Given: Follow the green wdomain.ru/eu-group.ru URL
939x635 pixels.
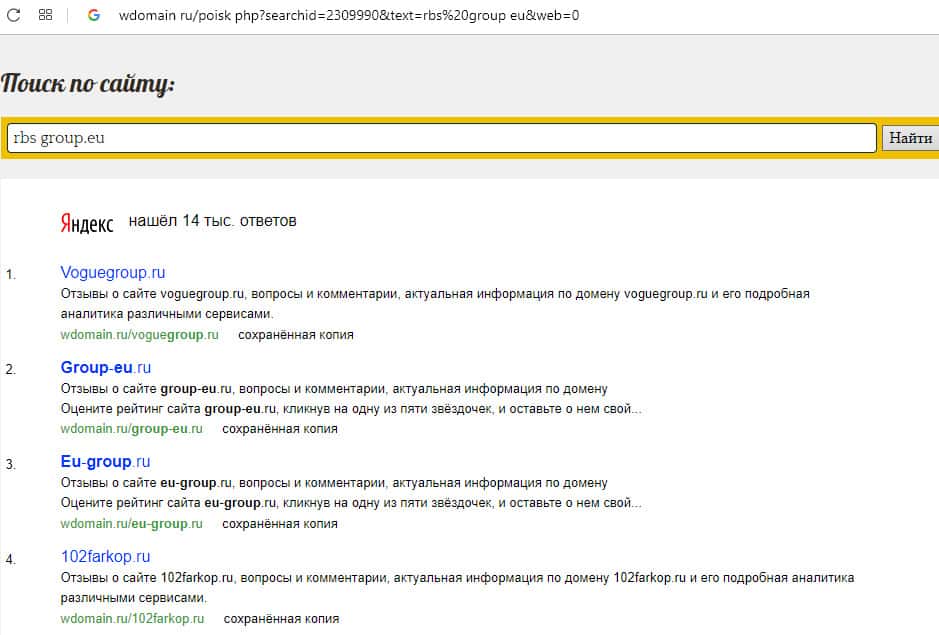Looking at the screenshot, I should (131, 524).
